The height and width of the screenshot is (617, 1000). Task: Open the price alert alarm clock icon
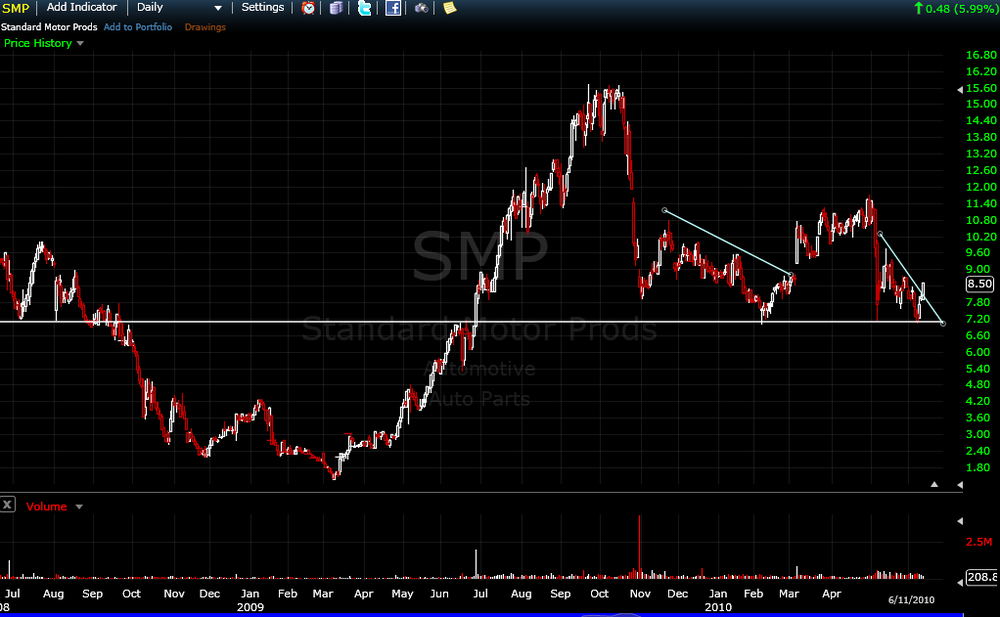[x=308, y=8]
